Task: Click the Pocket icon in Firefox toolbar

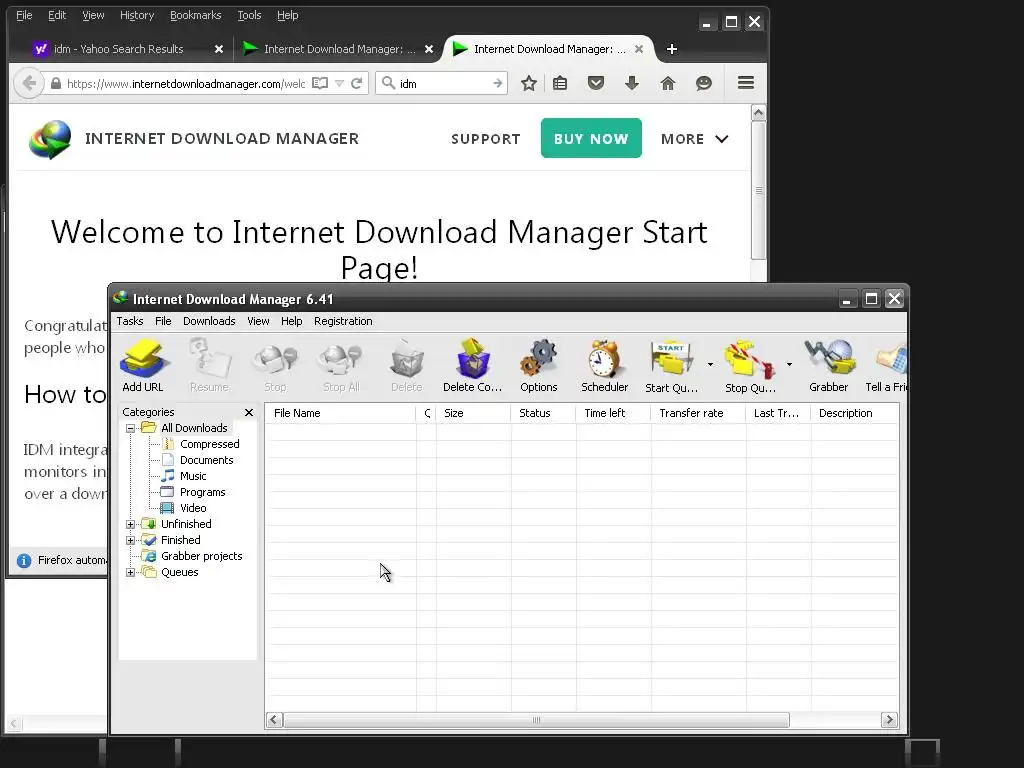Action: pyautogui.click(x=596, y=83)
